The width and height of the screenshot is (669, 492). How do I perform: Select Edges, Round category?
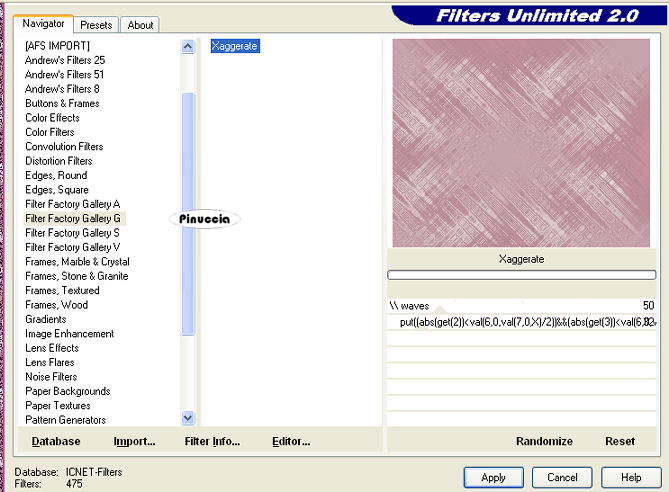click(x=56, y=175)
